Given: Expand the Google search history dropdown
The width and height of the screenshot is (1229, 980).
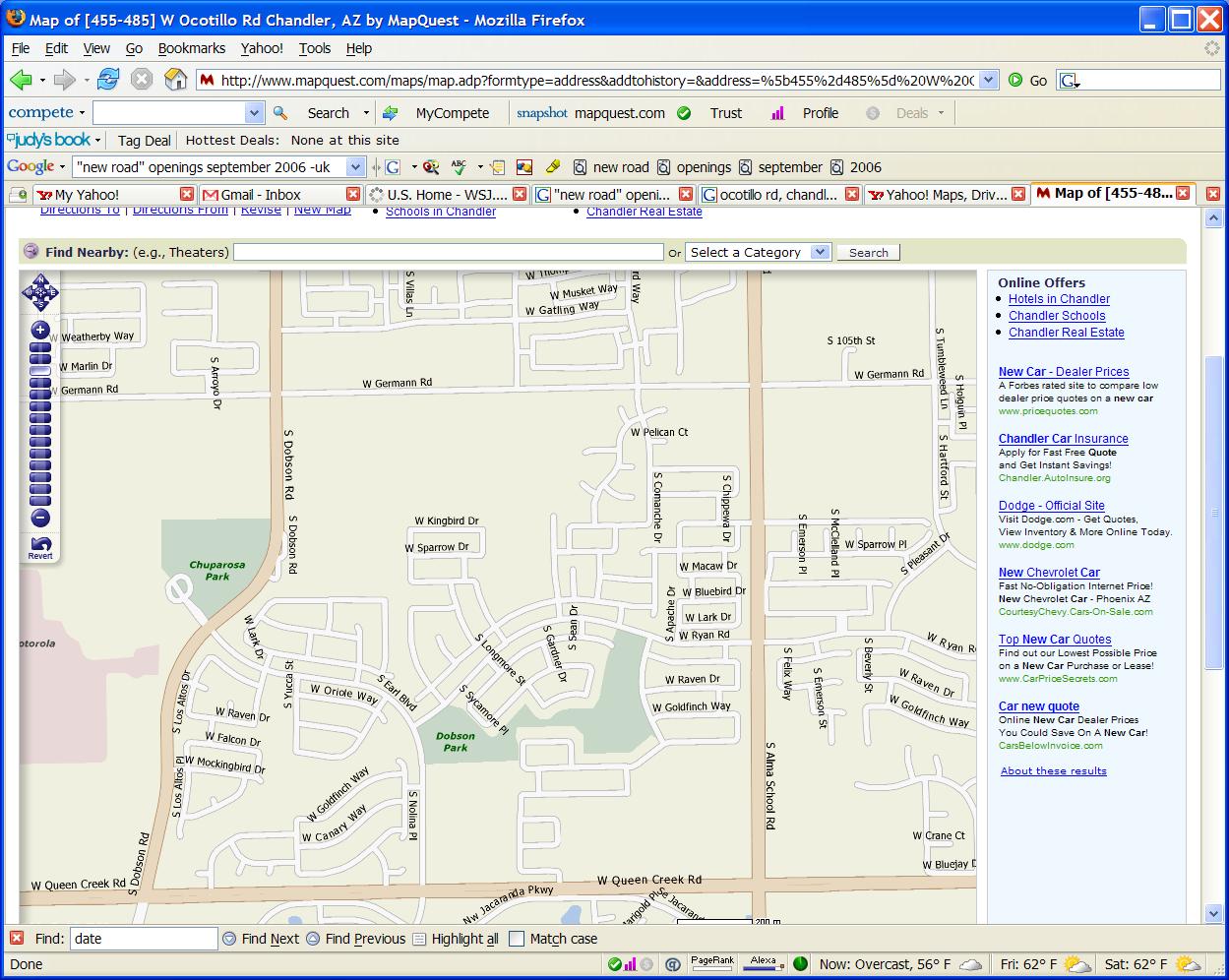Looking at the screenshot, I should 356,167.
